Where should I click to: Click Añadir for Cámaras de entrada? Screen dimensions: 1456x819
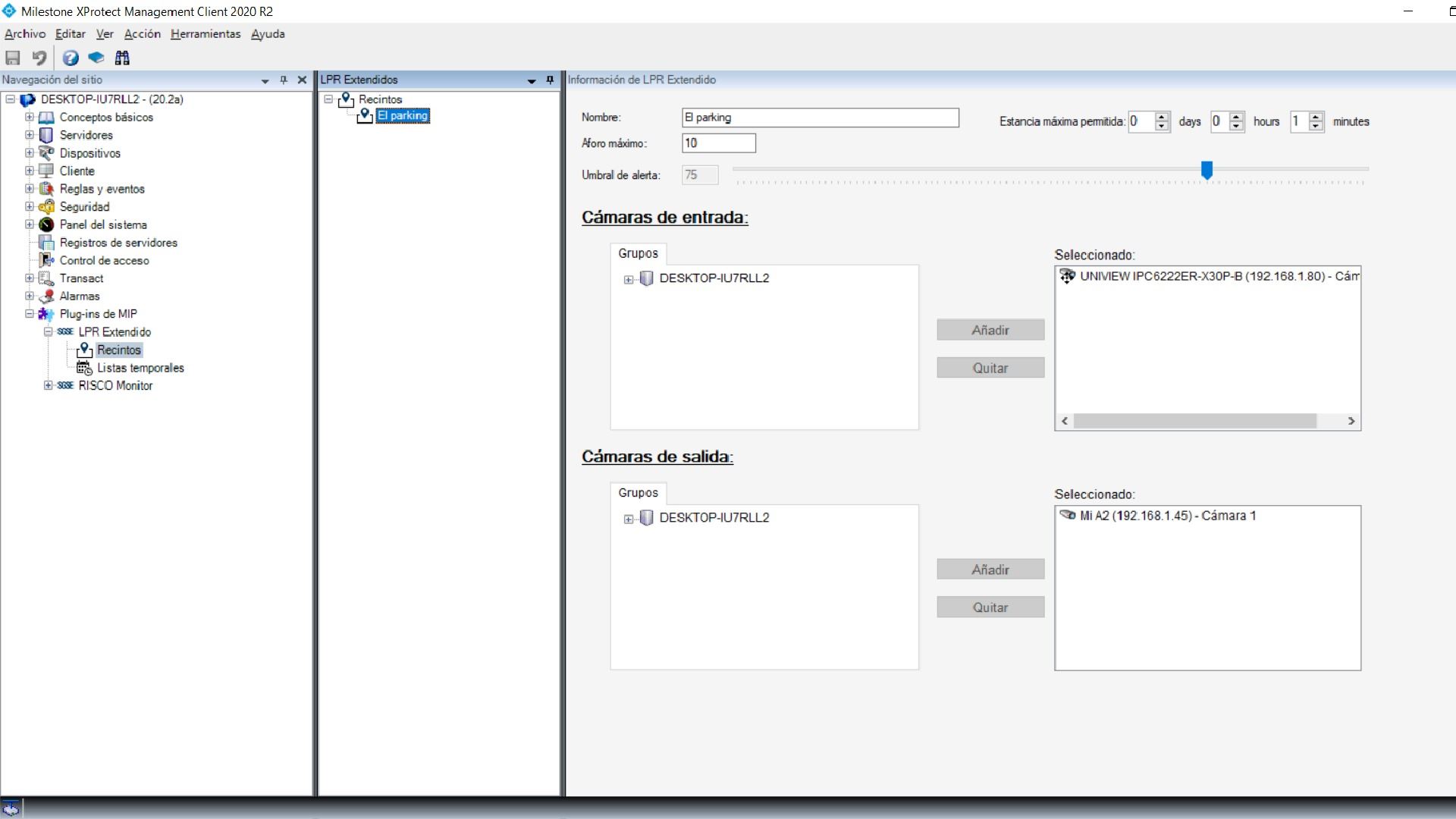pos(990,330)
